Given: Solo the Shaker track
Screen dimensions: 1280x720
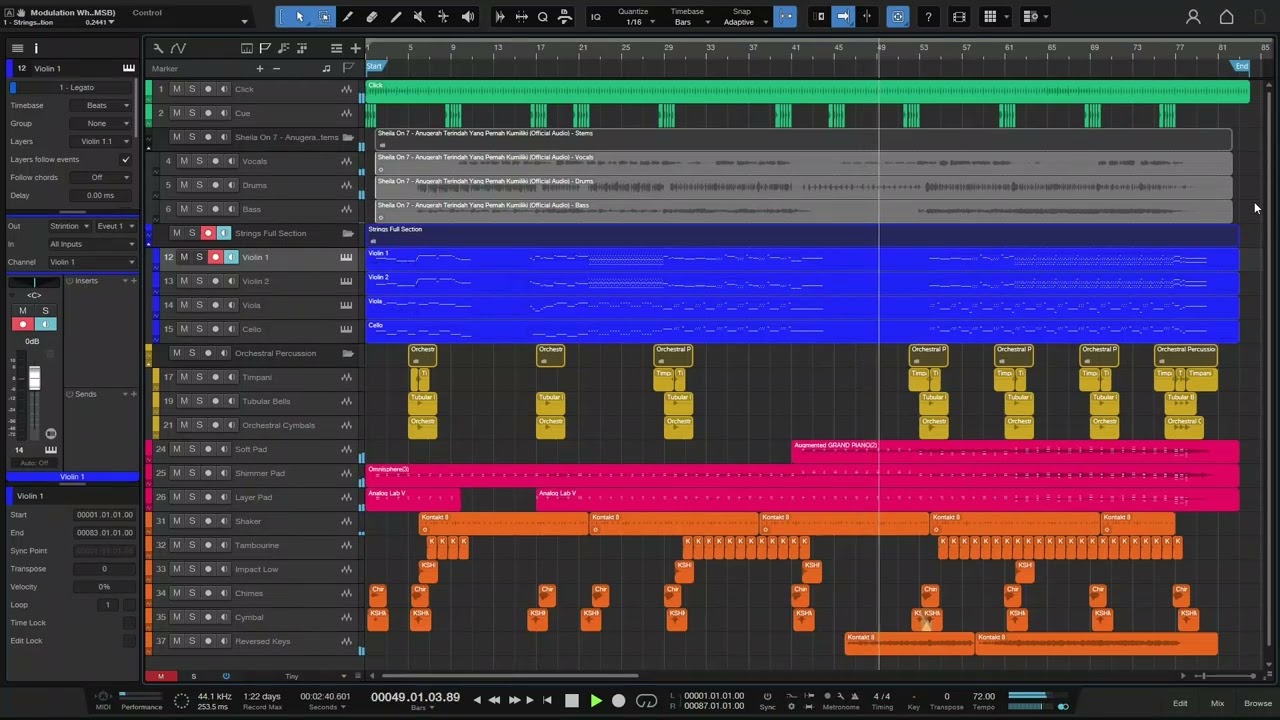Looking at the screenshot, I should point(192,521).
